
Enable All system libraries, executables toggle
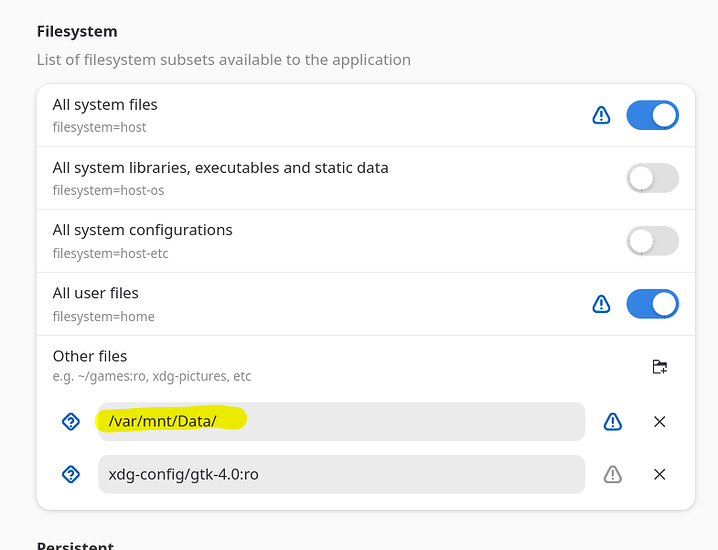[652, 178]
